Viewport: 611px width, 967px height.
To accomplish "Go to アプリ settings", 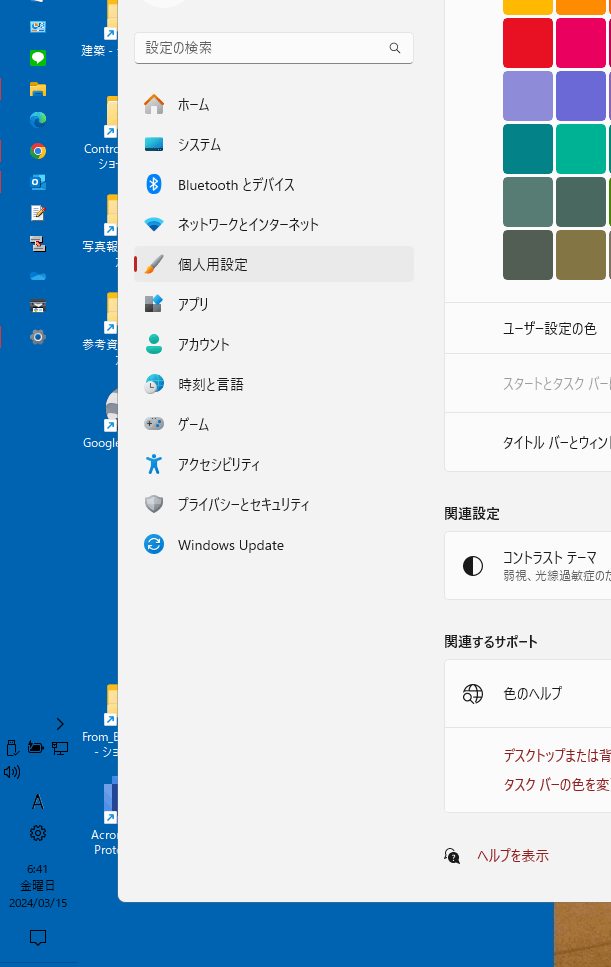I will [x=274, y=304].
